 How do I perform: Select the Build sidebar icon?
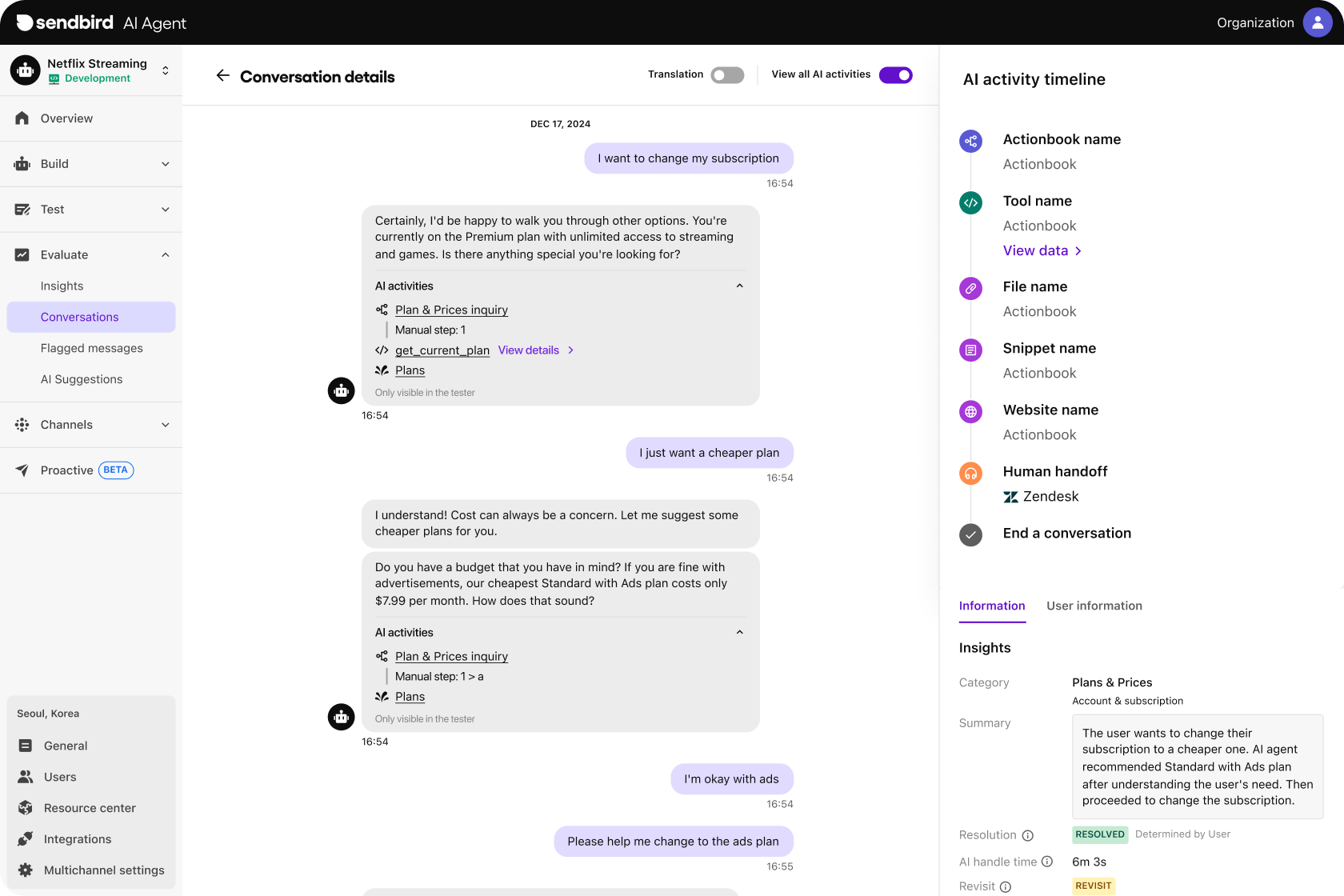point(20,163)
